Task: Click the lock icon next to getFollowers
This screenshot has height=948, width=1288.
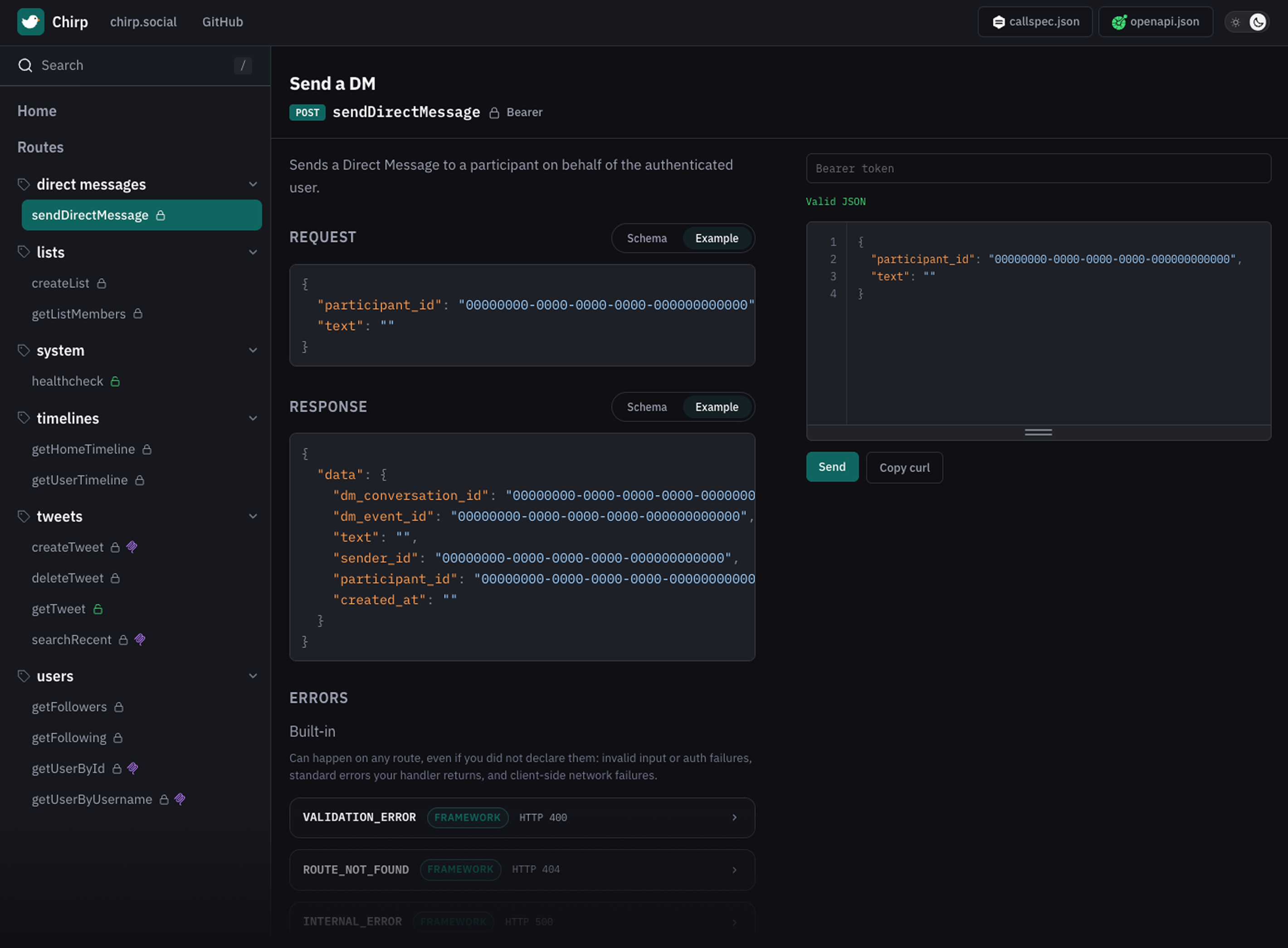Action: tap(119, 707)
